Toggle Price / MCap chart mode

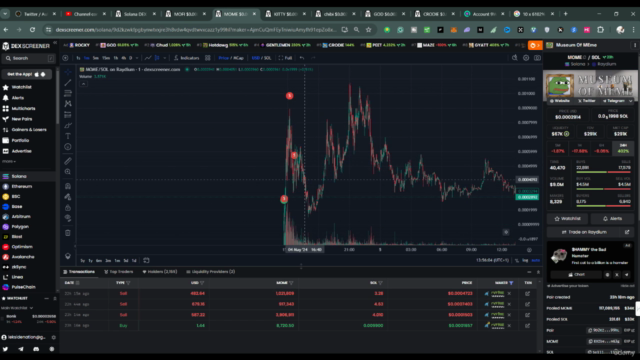pos(231,58)
